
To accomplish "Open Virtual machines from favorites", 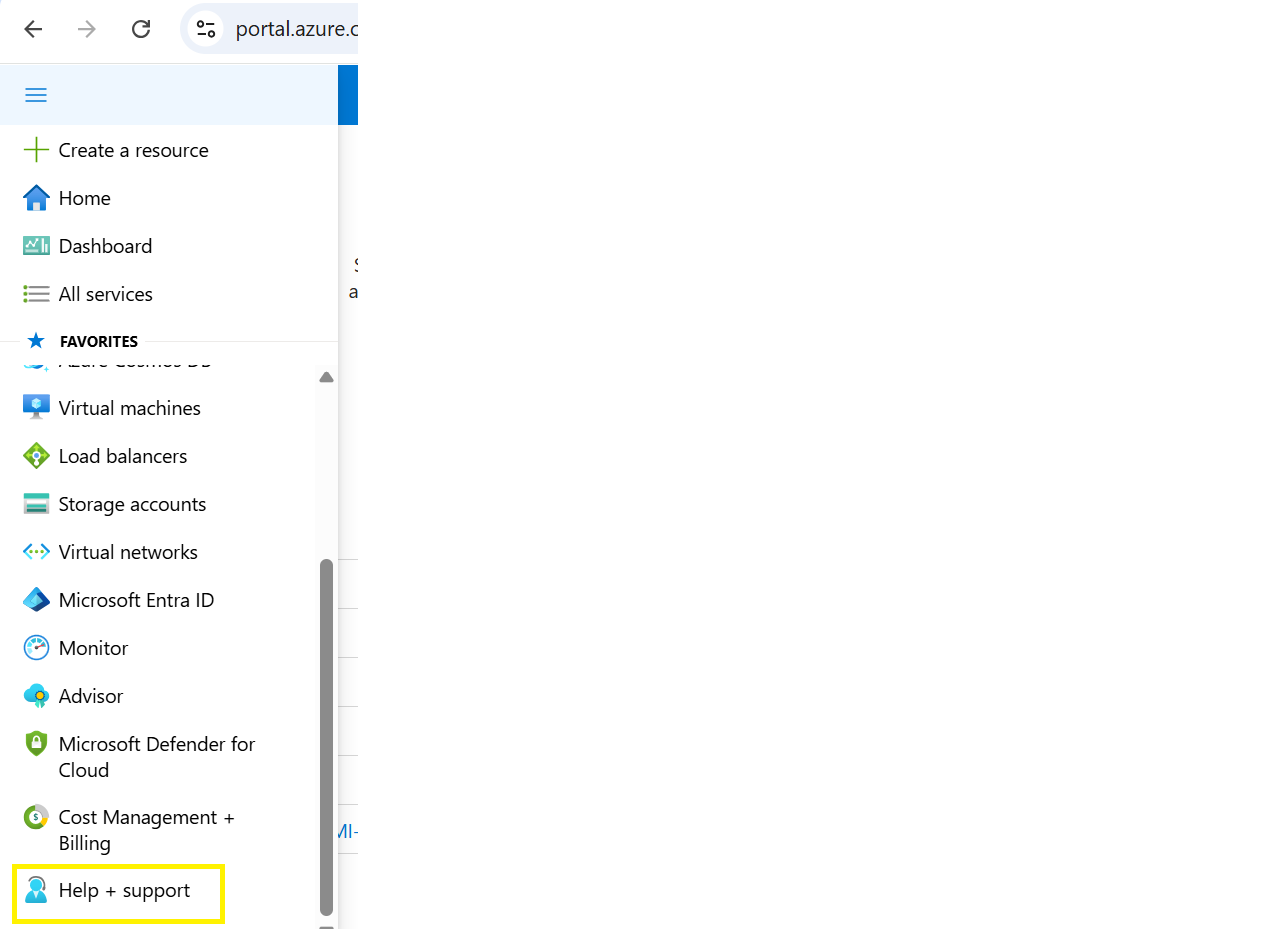I will [130, 408].
